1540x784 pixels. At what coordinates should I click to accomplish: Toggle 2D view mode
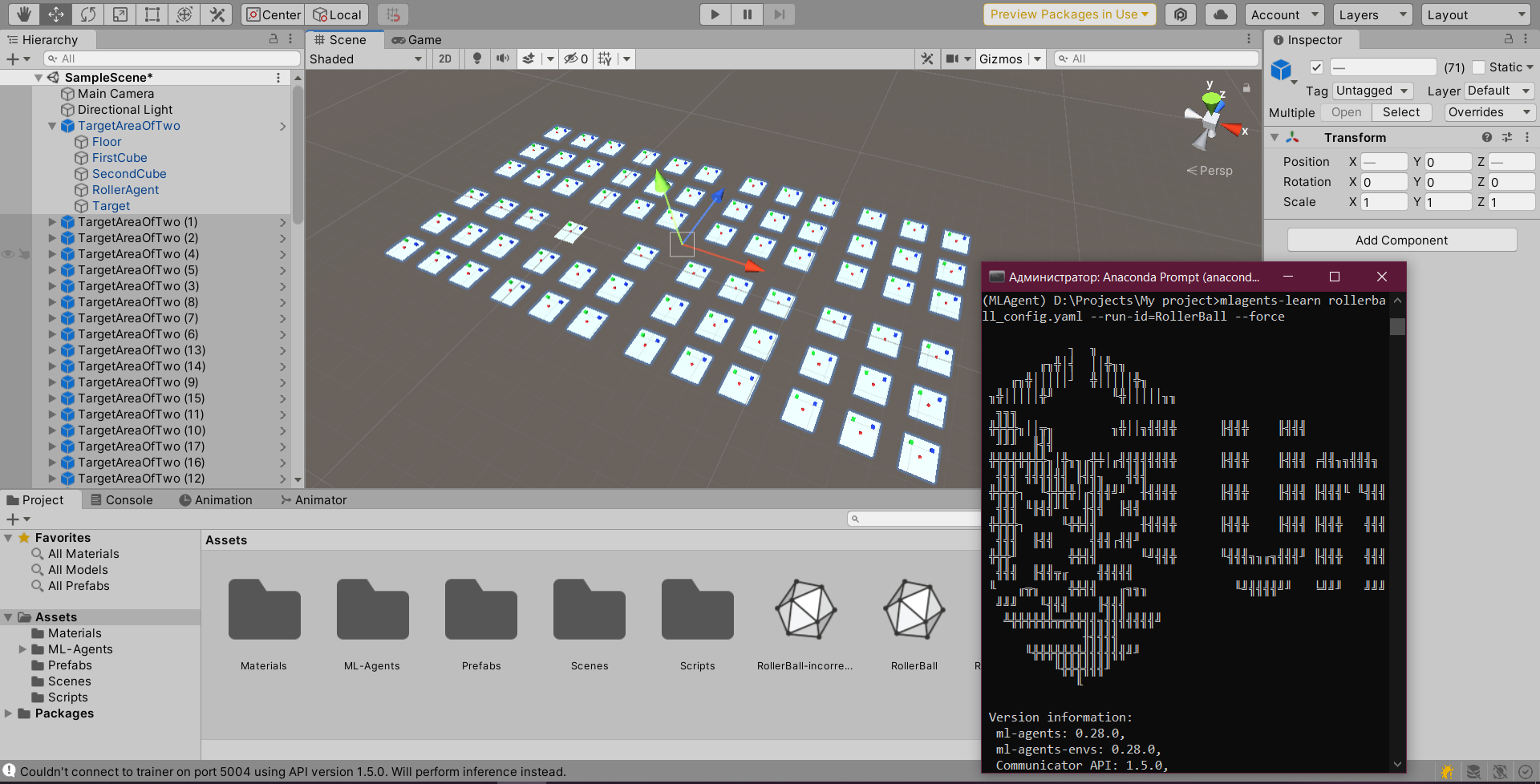[445, 59]
